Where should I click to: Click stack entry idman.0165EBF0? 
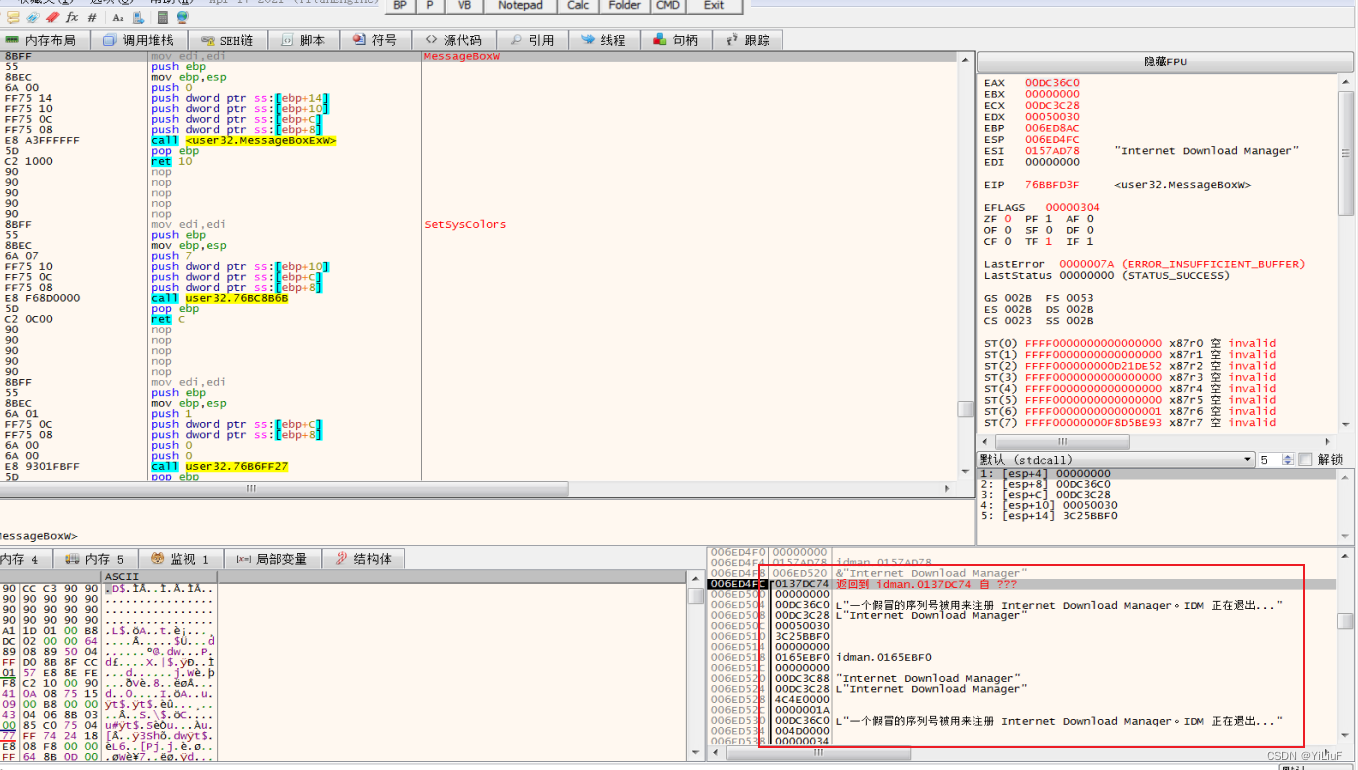click(x=883, y=657)
